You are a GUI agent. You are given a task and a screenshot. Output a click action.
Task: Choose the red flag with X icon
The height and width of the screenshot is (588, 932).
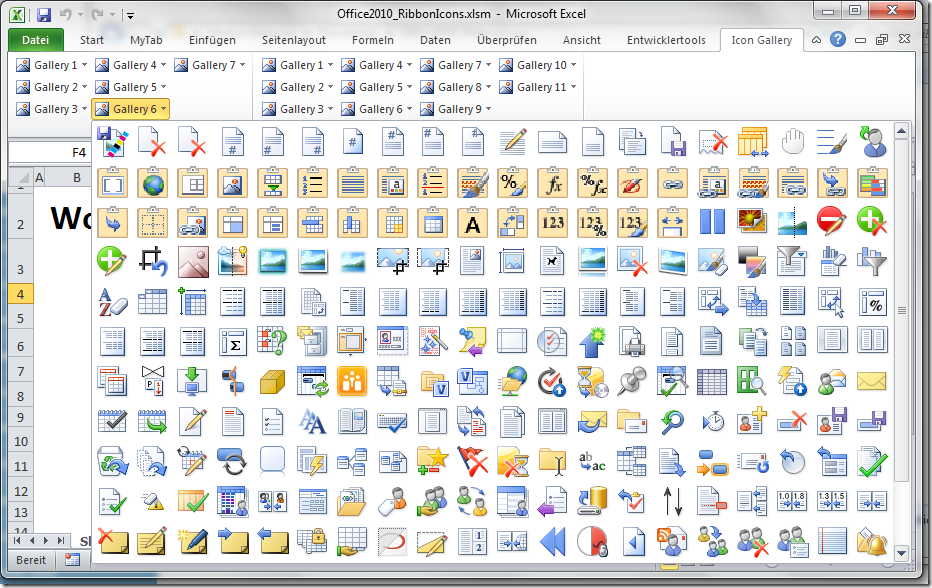[x=473, y=461]
